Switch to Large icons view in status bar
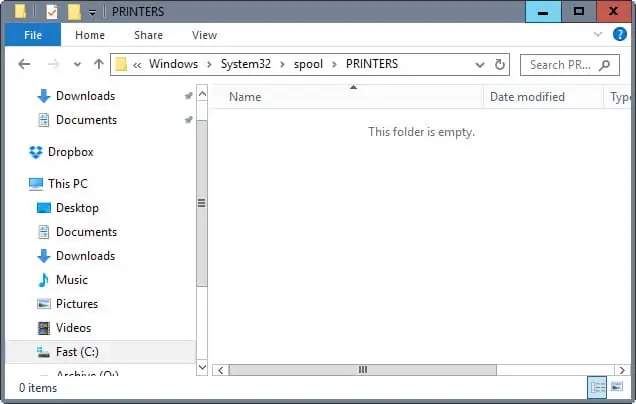This screenshot has height=404, width=636. point(617,387)
